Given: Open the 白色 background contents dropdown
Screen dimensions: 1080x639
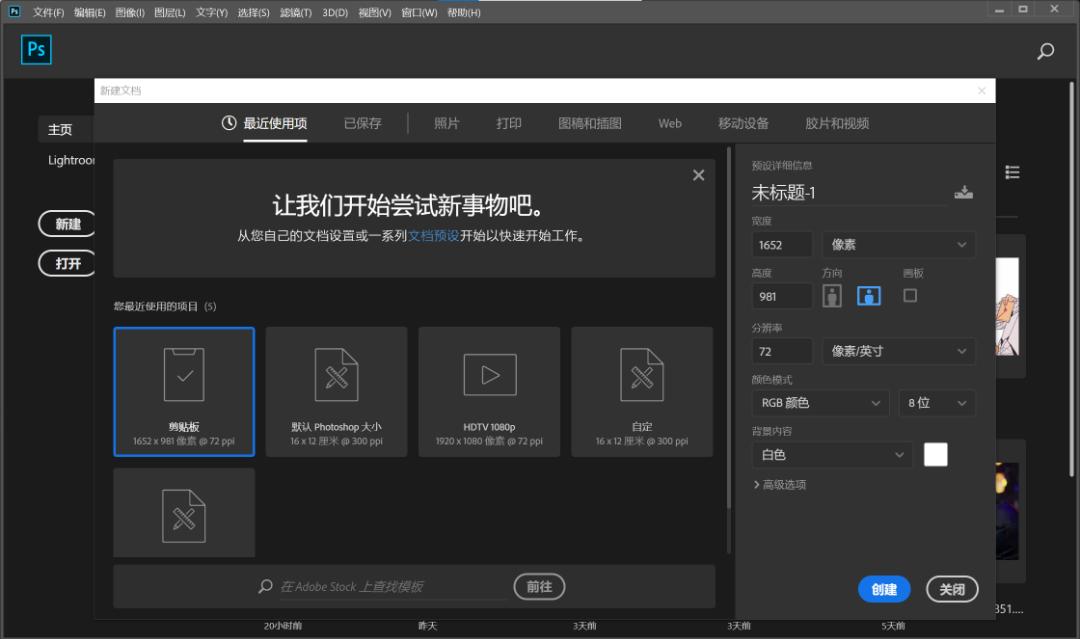Looking at the screenshot, I should tap(831, 454).
